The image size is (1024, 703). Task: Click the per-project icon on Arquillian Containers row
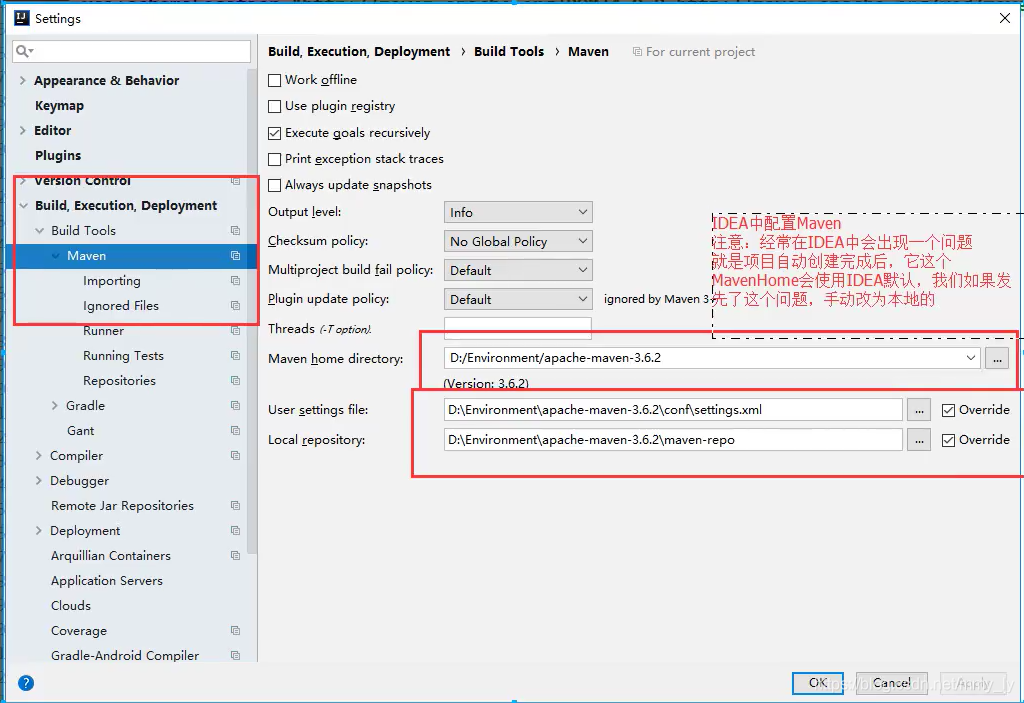[235, 555]
